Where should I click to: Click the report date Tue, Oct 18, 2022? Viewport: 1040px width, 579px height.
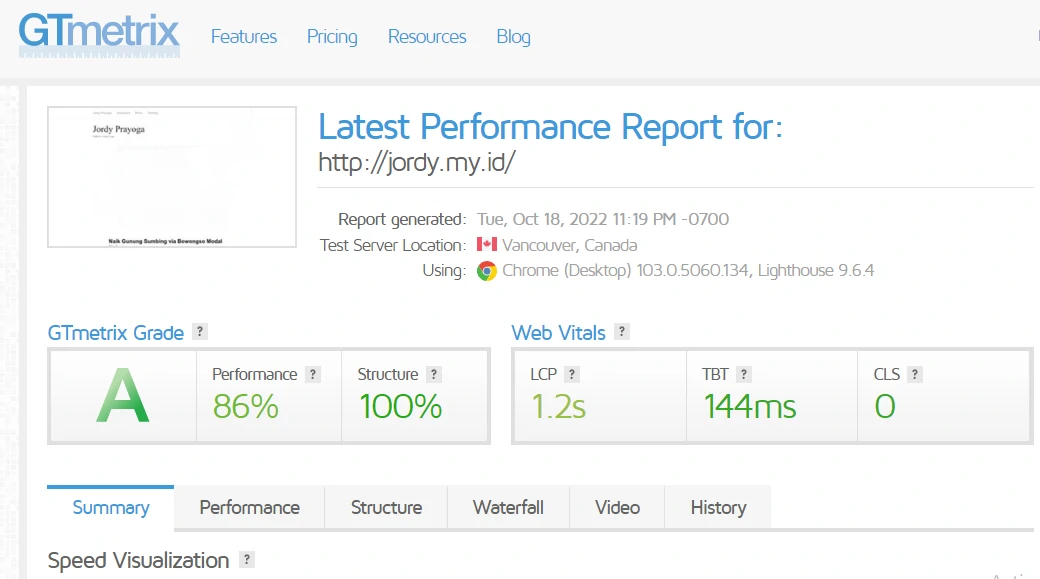tap(603, 220)
